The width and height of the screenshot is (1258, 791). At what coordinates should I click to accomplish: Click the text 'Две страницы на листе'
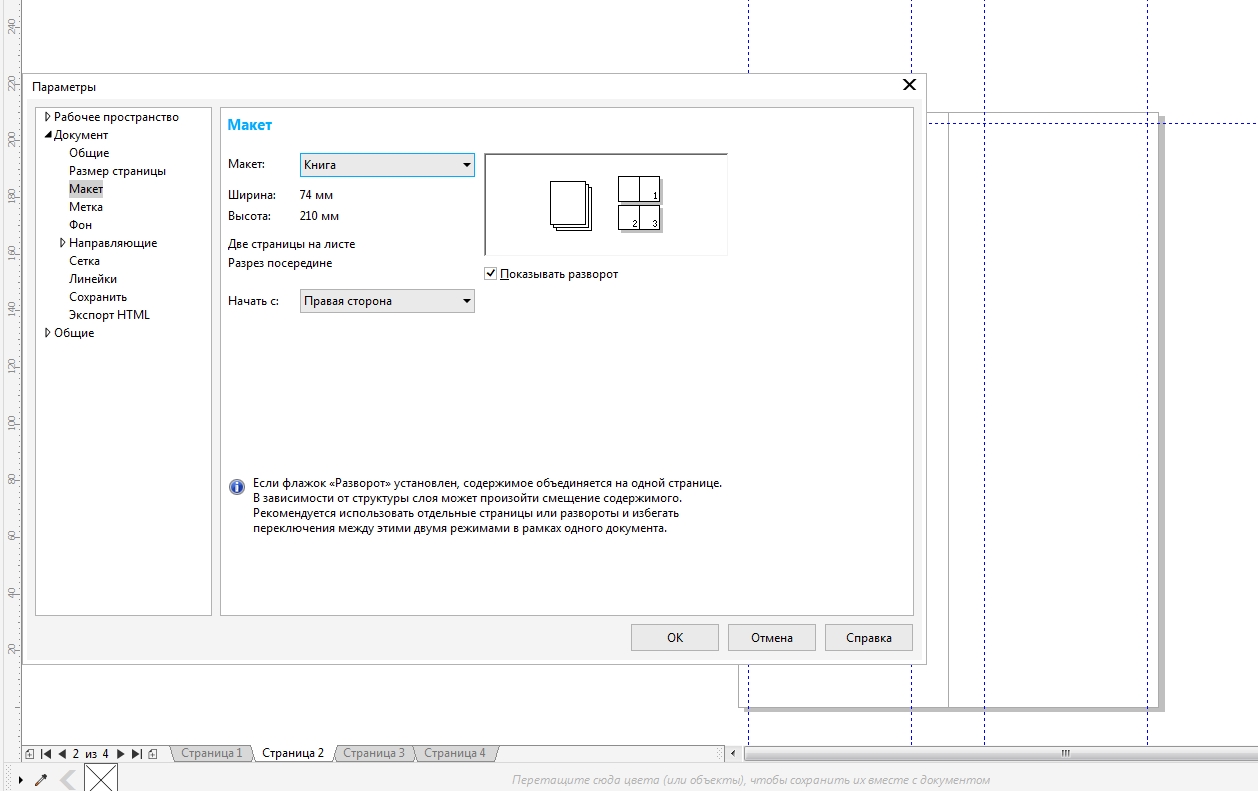(x=291, y=243)
